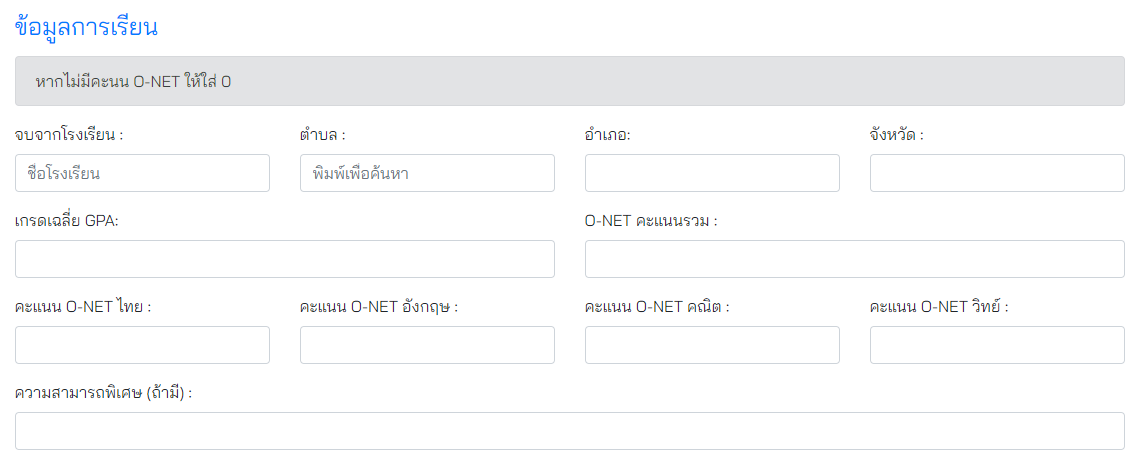1145x476 pixels.
Task: Click the ชื่อโรงเรียน school name input field
Action: pyautogui.click(x=142, y=173)
